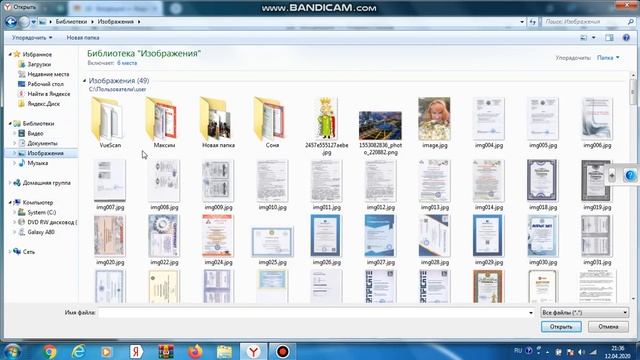Select Загрузки in the sidebar
640x360 pixels.
[39, 64]
